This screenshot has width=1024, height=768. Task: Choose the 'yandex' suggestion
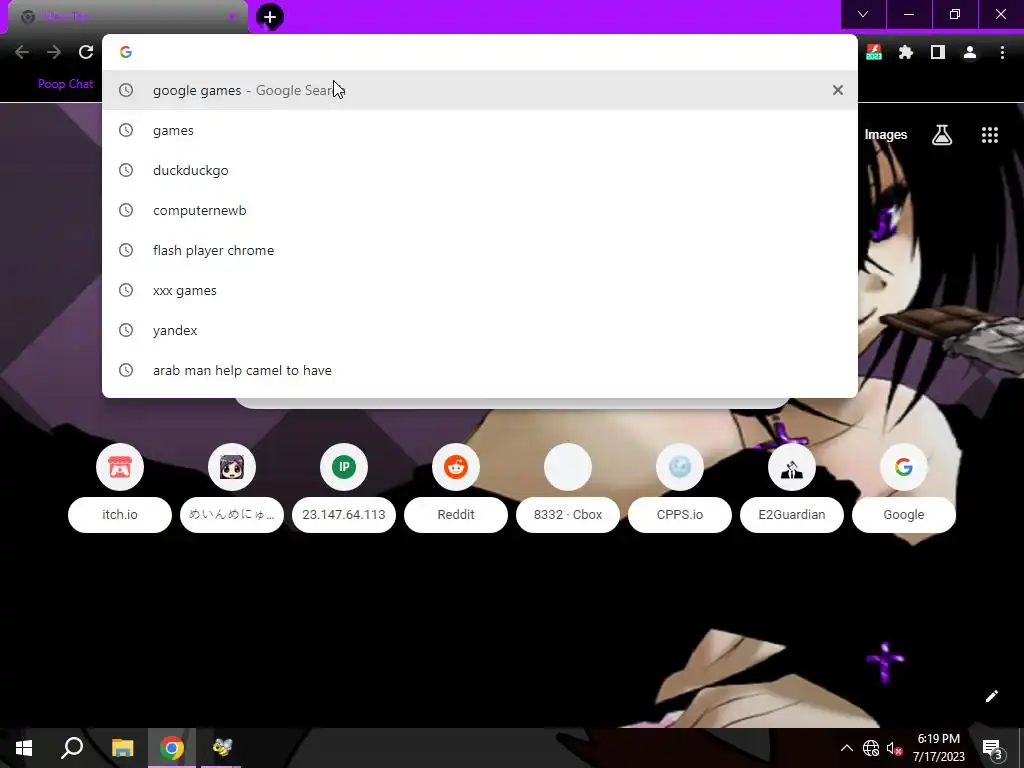[479, 330]
